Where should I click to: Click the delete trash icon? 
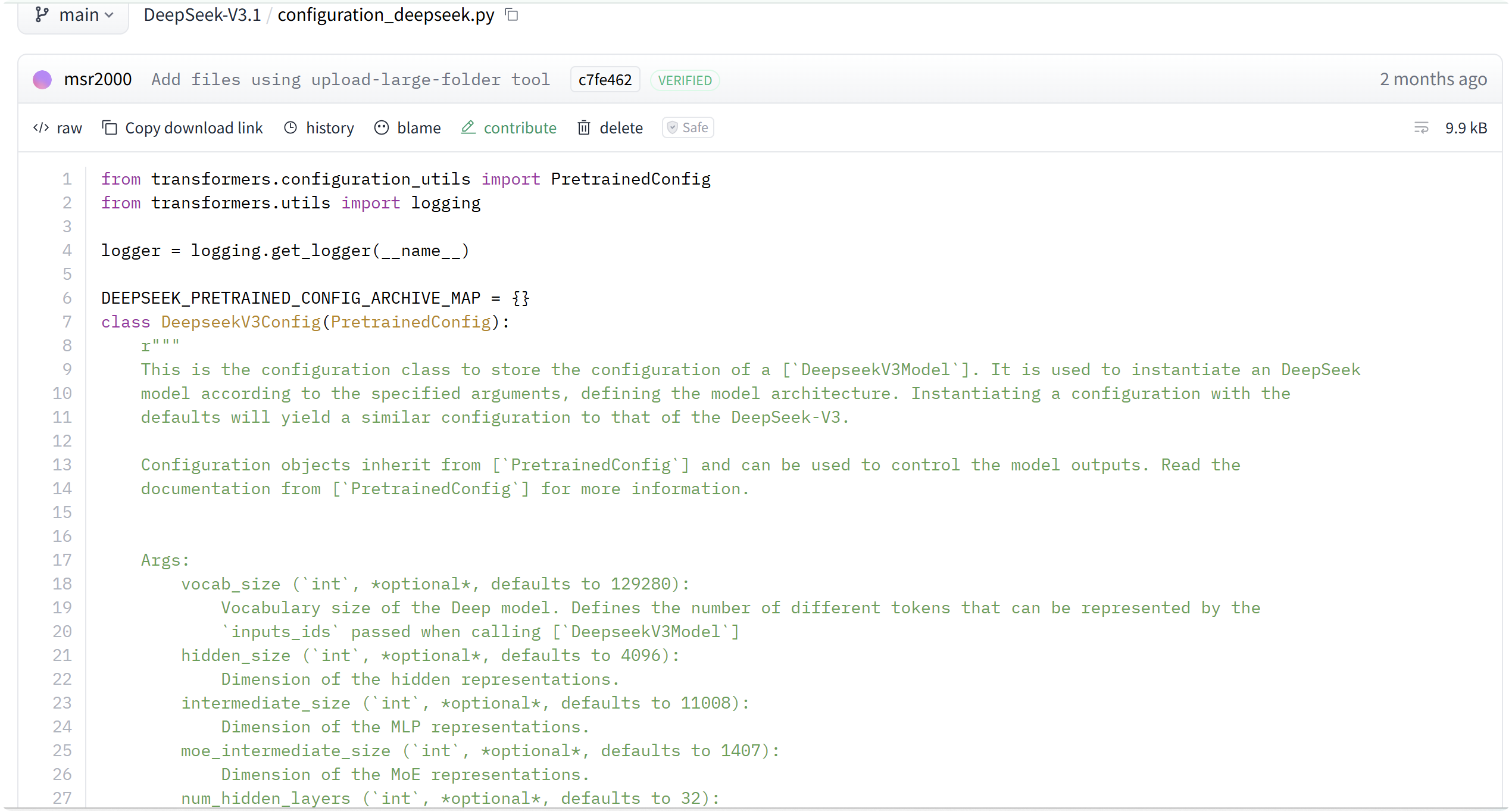tap(584, 128)
